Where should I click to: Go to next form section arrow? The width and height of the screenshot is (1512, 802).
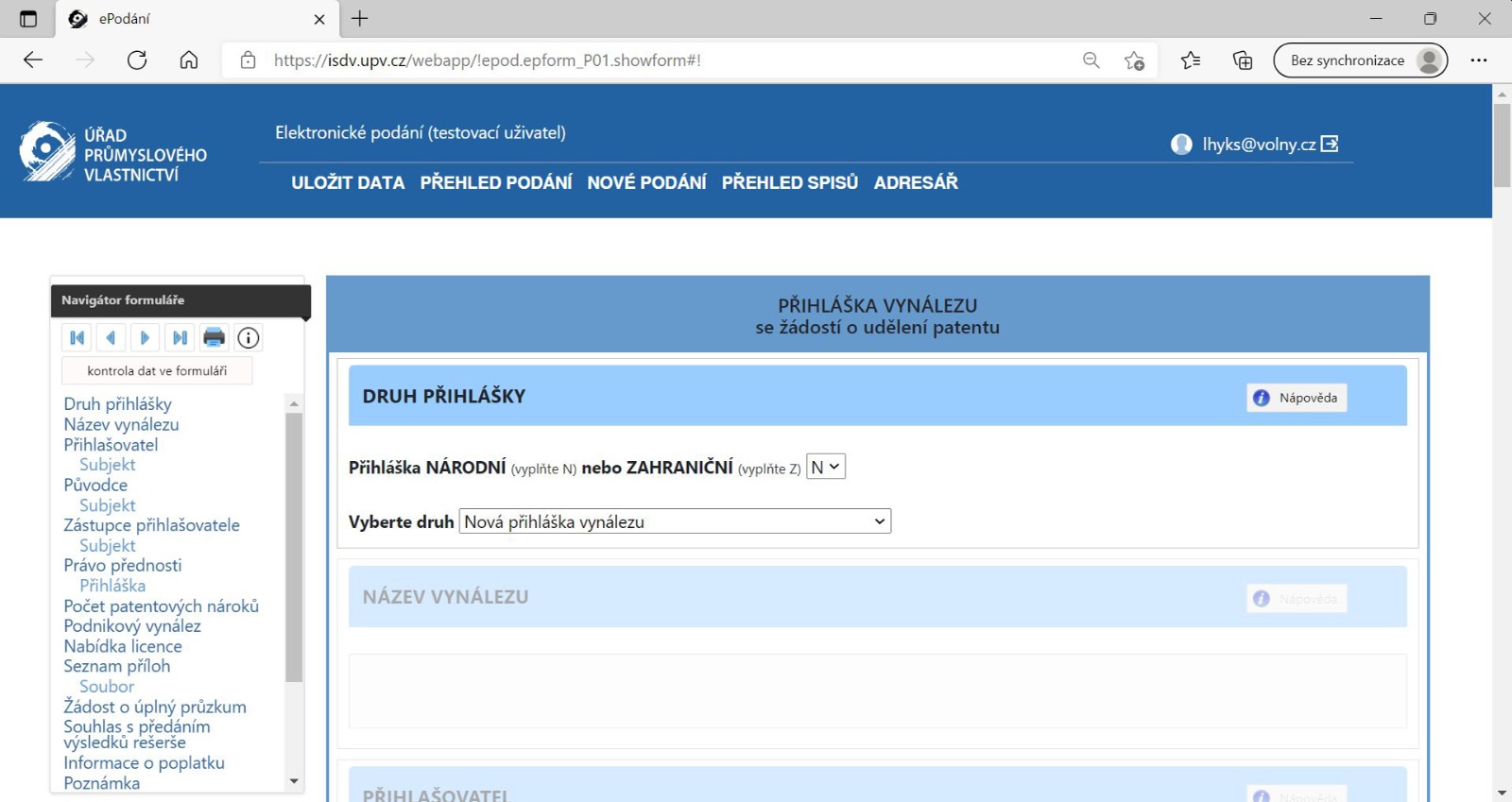coord(145,338)
